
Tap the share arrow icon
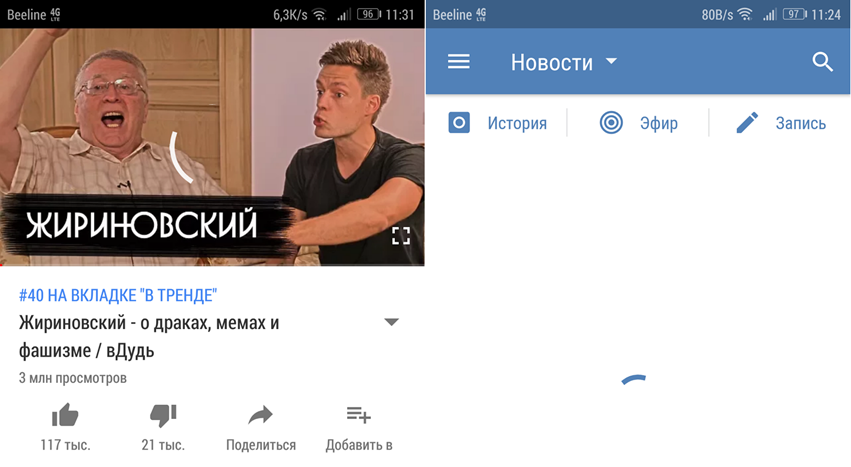tap(261, 415)
